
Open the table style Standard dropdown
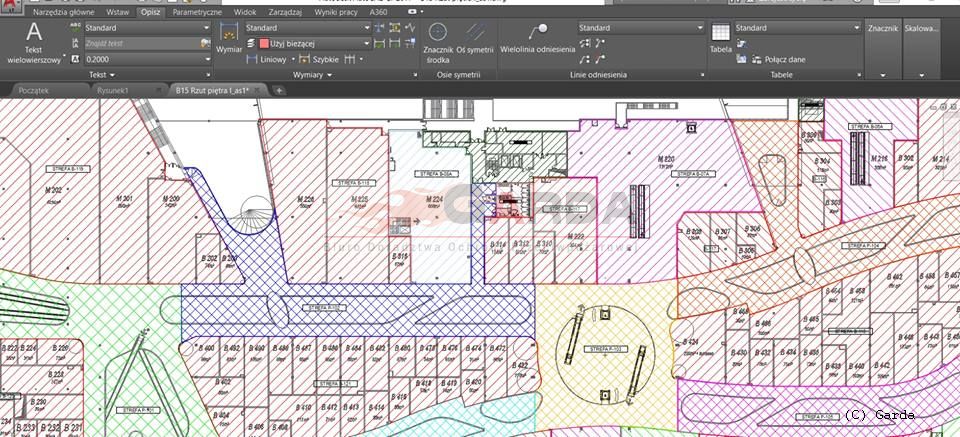(798, 28)
